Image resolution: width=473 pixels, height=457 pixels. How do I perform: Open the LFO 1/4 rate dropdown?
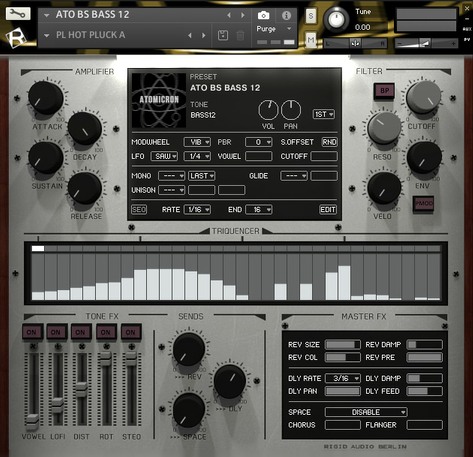point(197,156)
